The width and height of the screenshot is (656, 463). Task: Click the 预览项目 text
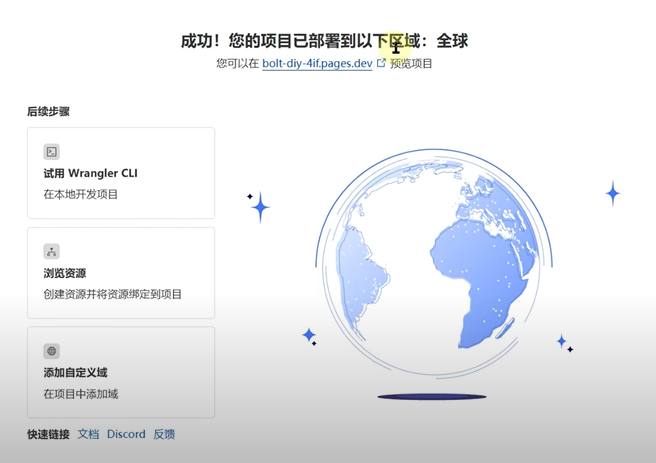point(411,64)
